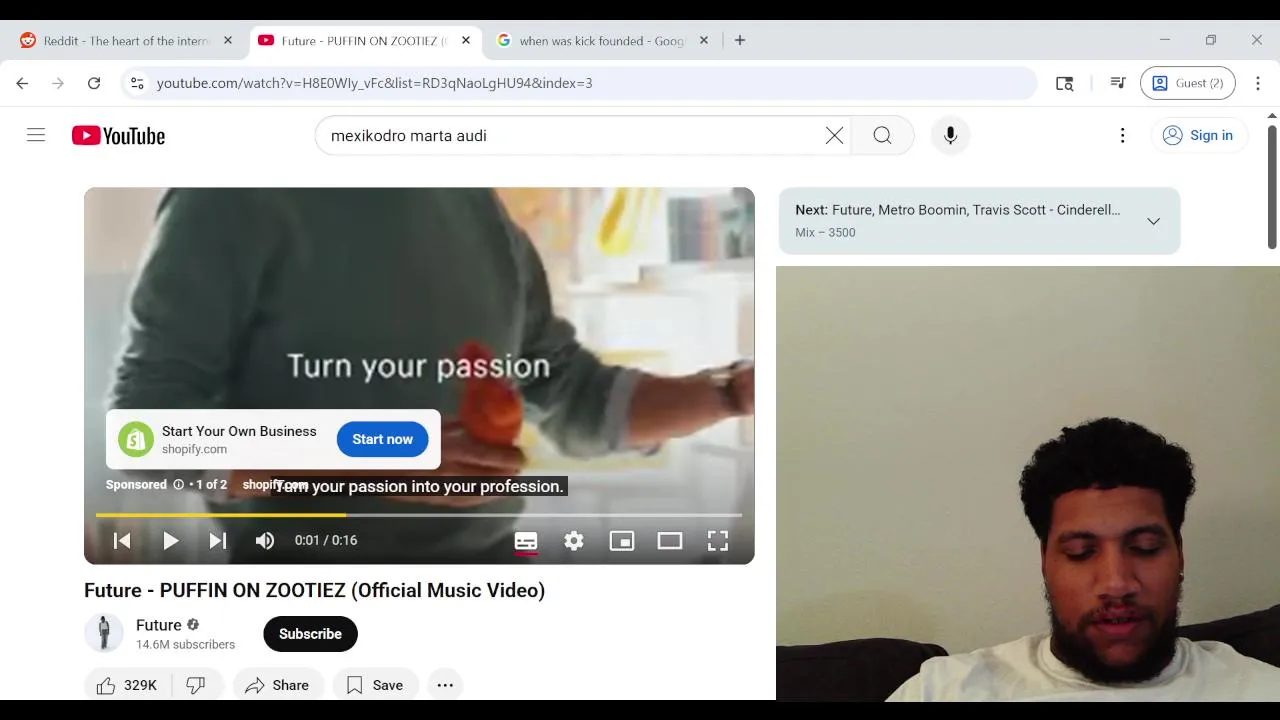Open Sponsored info icon
This screenshot has height=720, width=1280.
pyautogui.click(x=178, y=485)
